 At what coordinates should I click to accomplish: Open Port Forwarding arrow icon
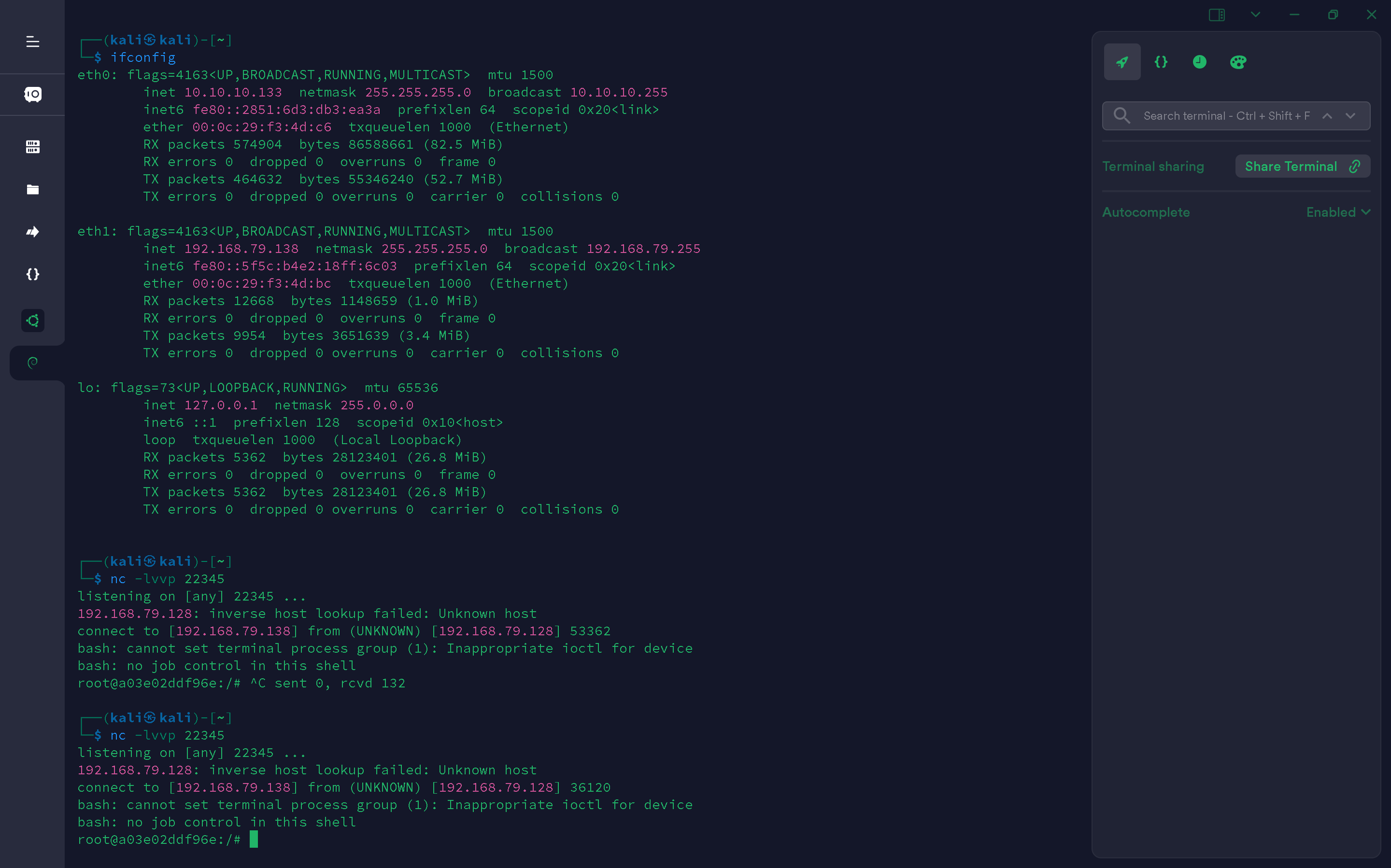pos(33,232)
